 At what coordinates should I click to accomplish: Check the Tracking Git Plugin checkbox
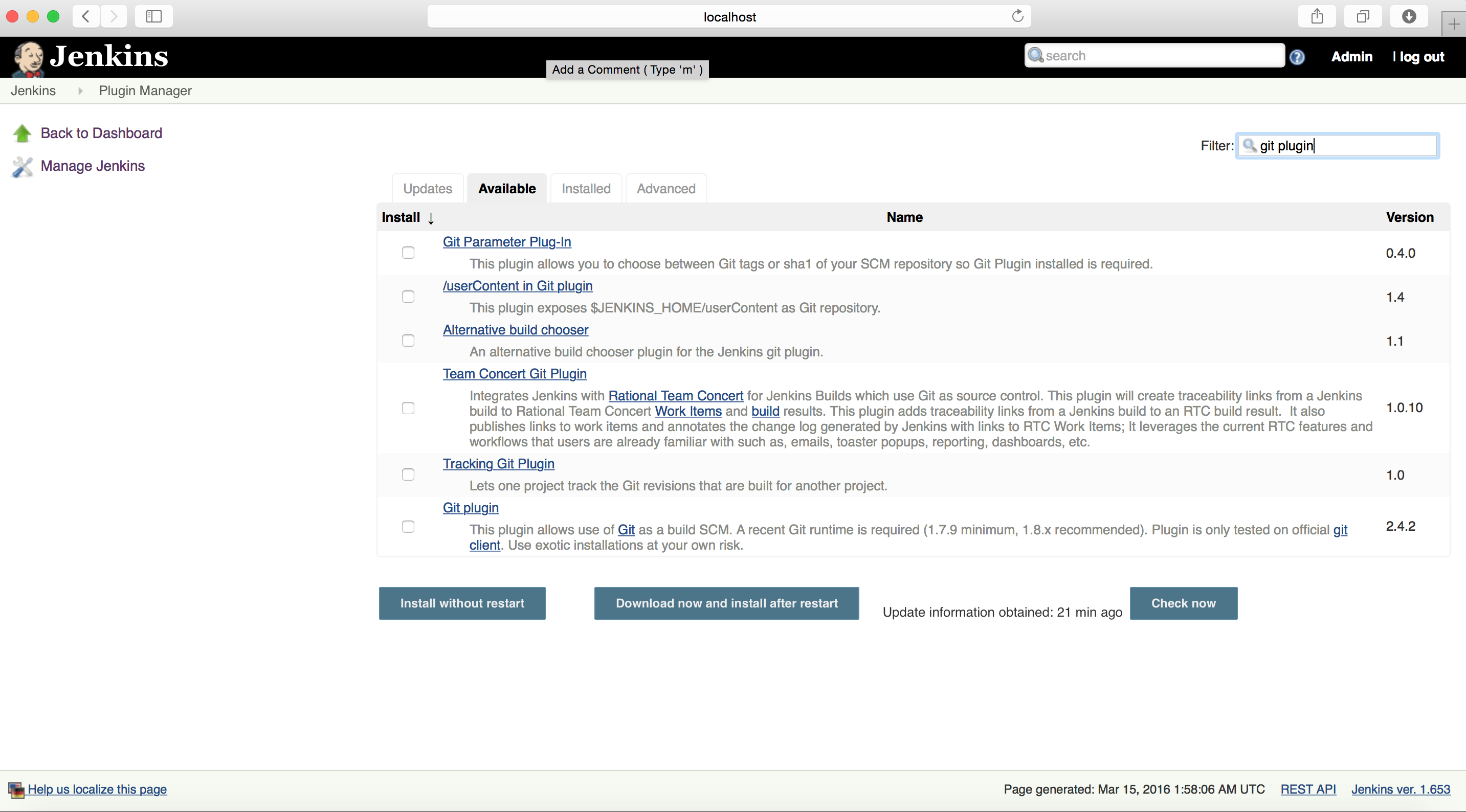[x=408, y=475]
